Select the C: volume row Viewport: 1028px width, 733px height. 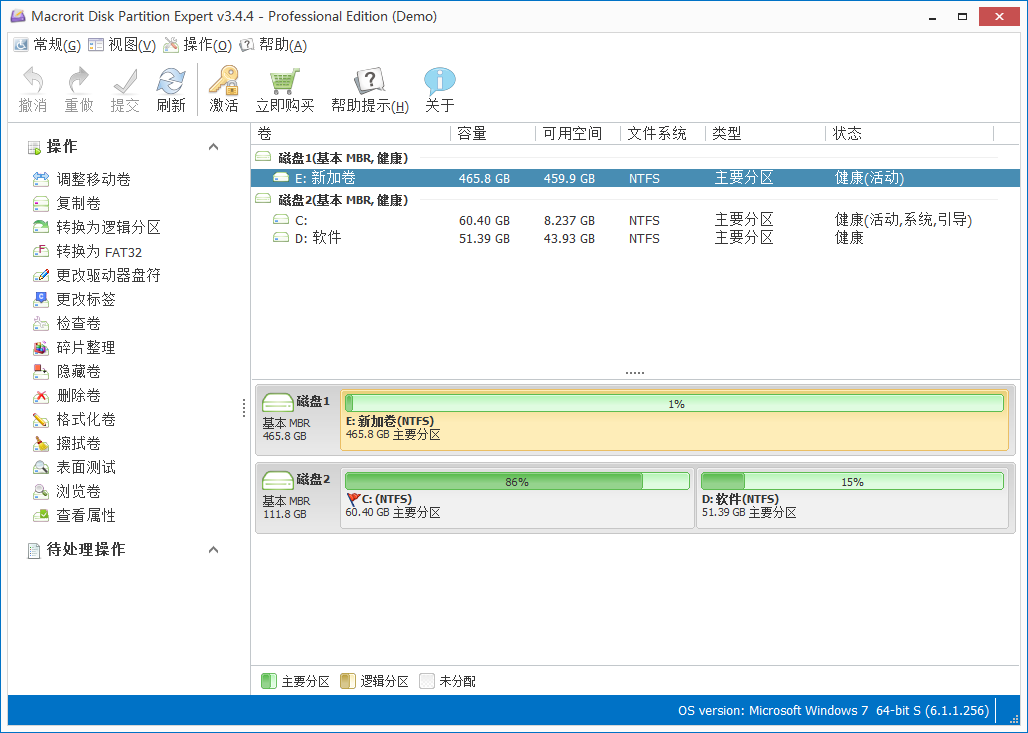635,220
